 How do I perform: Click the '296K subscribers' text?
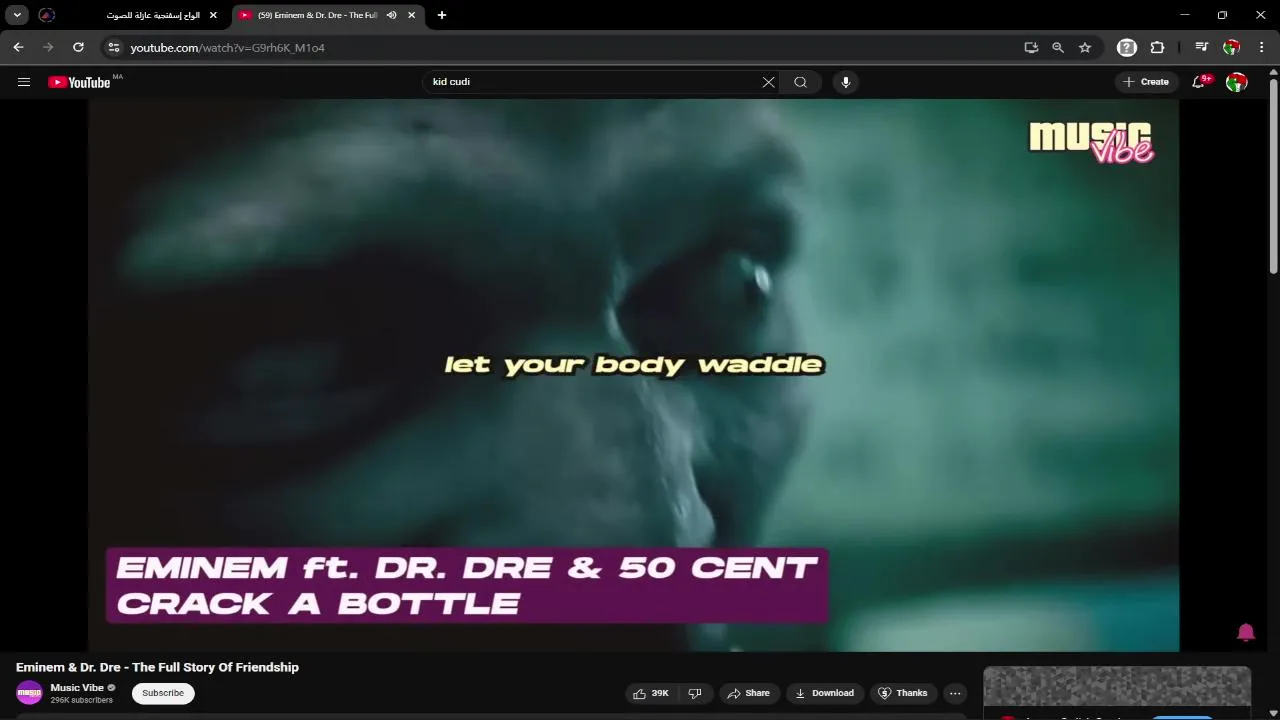82,701
